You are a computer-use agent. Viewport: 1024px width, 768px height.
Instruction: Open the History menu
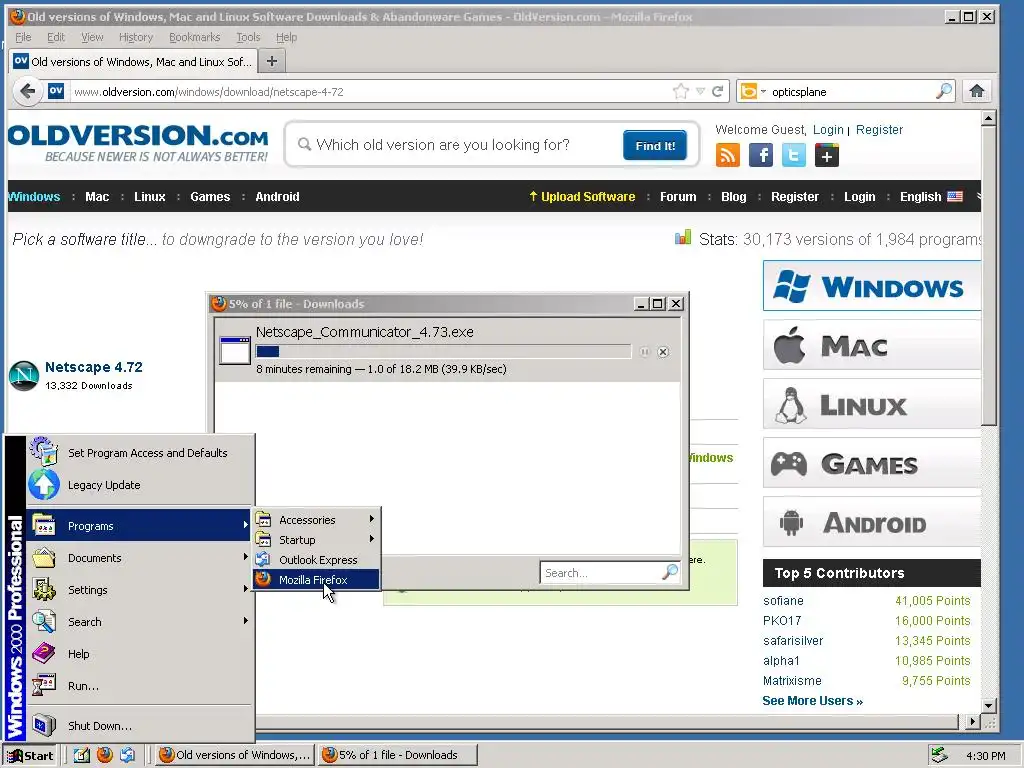click(136, 37)
